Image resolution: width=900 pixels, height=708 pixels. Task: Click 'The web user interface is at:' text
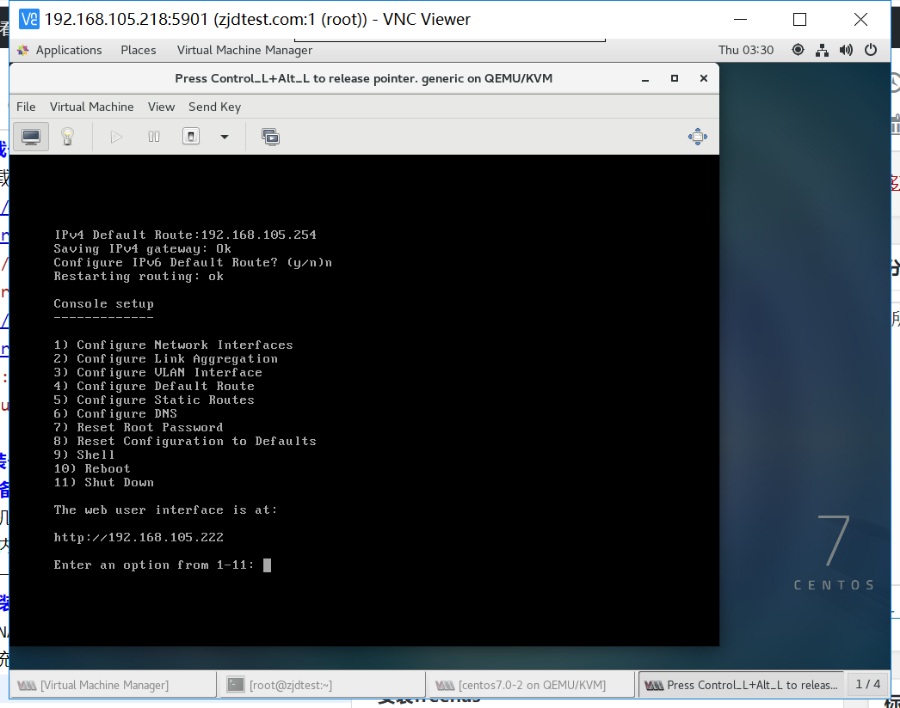point(165,510)
